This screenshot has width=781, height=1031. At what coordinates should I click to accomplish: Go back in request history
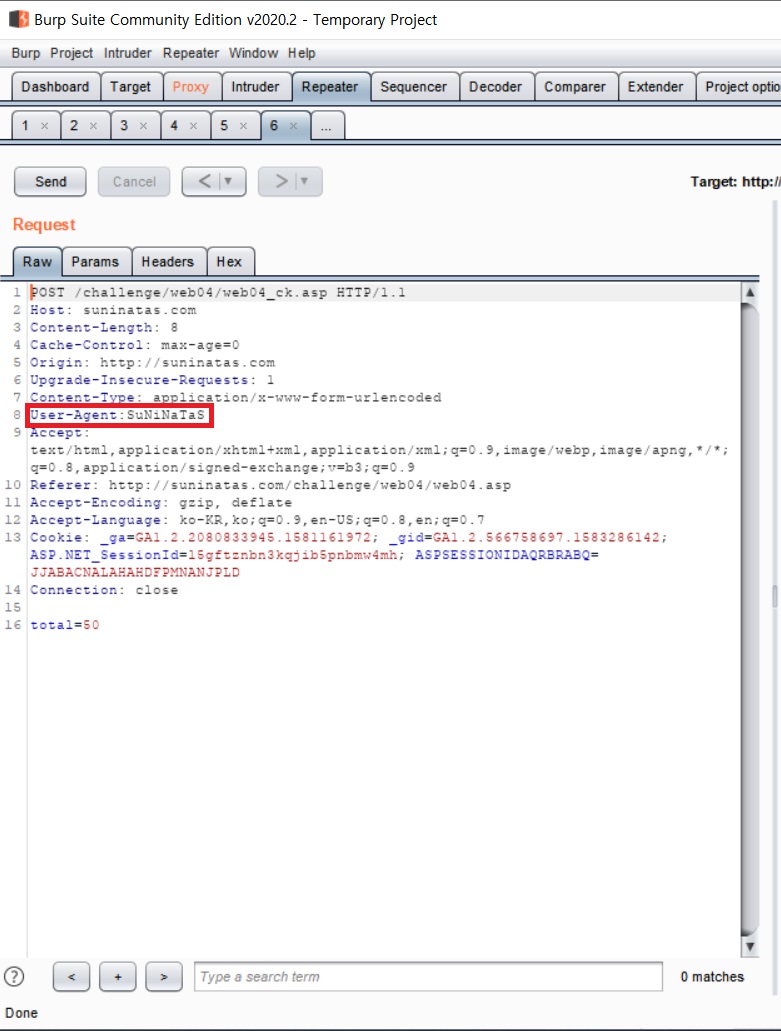[x=204, y=181]
